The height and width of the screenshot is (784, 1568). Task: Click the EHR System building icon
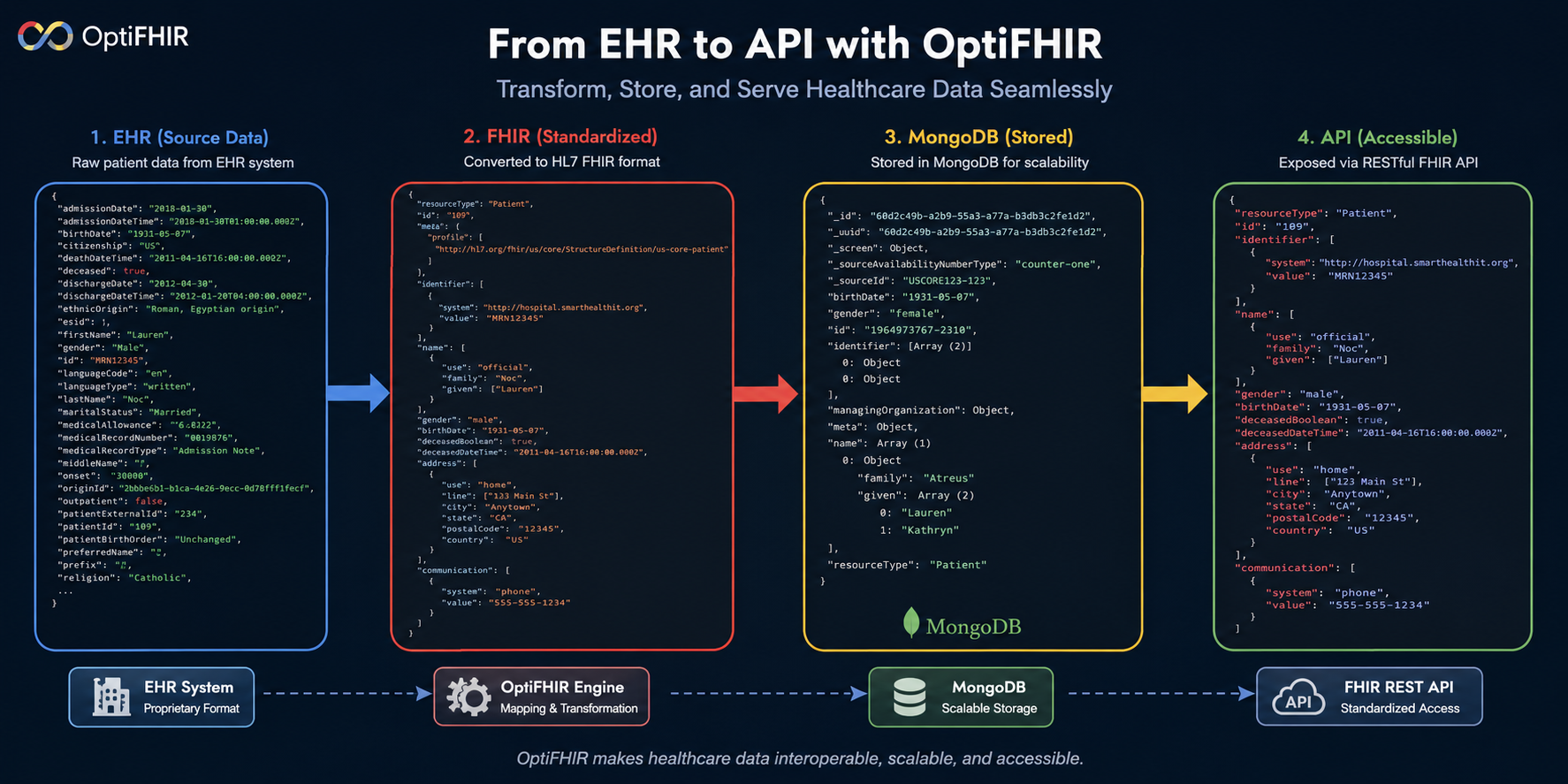pos(111,697)
